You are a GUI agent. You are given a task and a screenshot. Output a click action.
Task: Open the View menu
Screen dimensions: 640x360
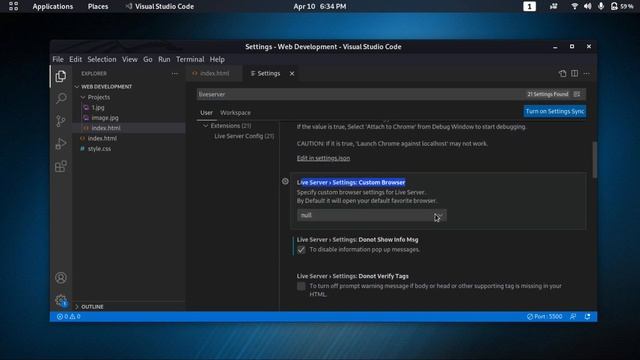click(x=130, y=59)
